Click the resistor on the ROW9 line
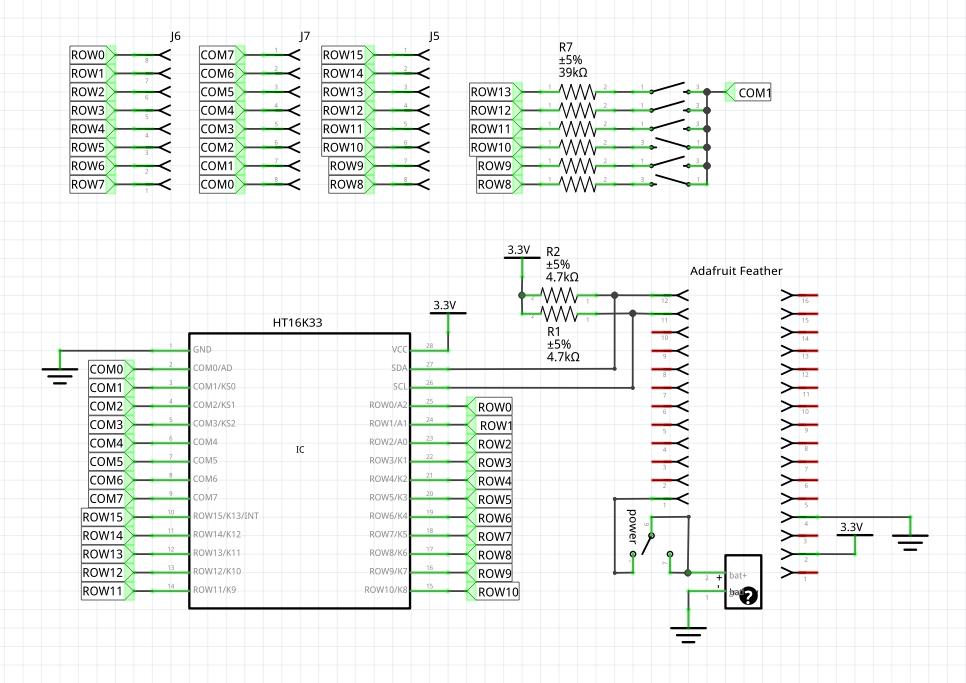 pos(577,166)
